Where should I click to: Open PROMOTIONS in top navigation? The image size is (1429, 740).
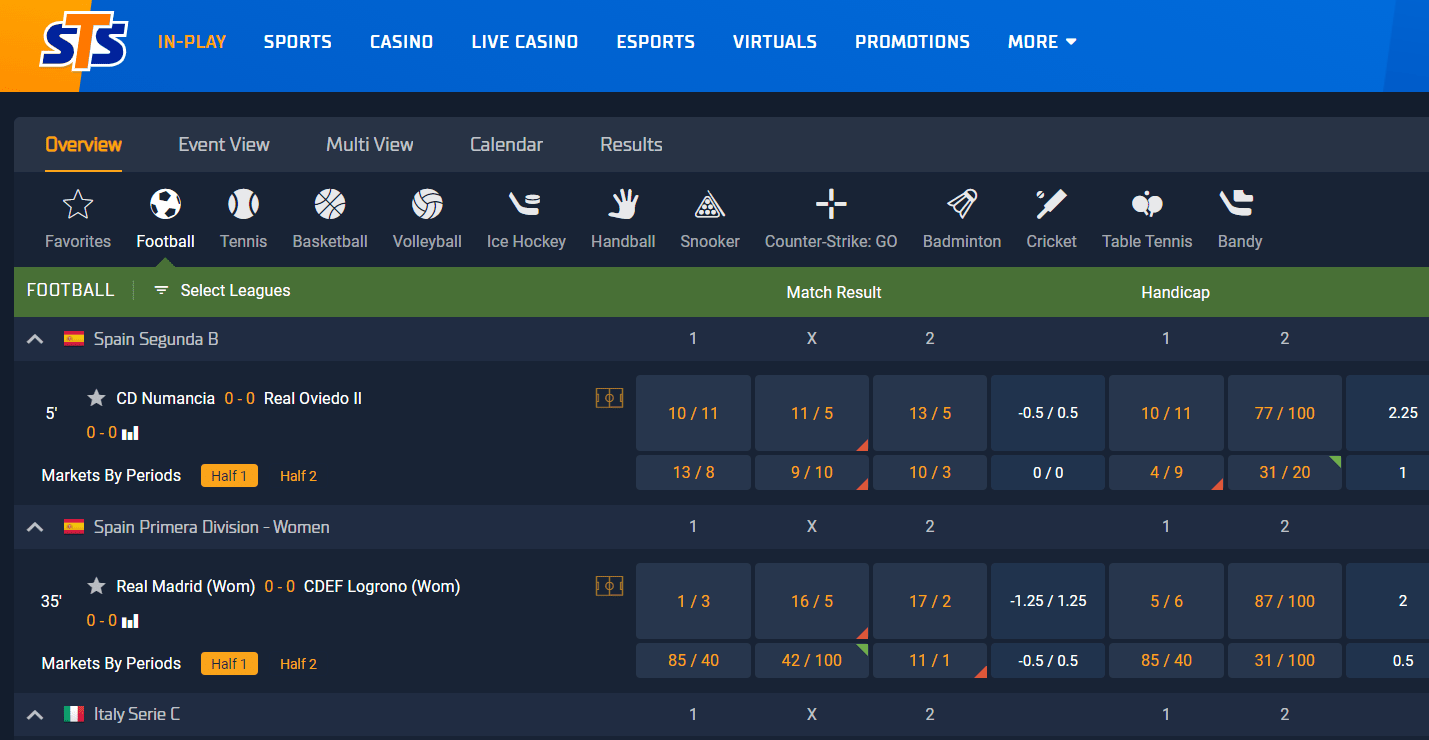(x=912, y=42)
